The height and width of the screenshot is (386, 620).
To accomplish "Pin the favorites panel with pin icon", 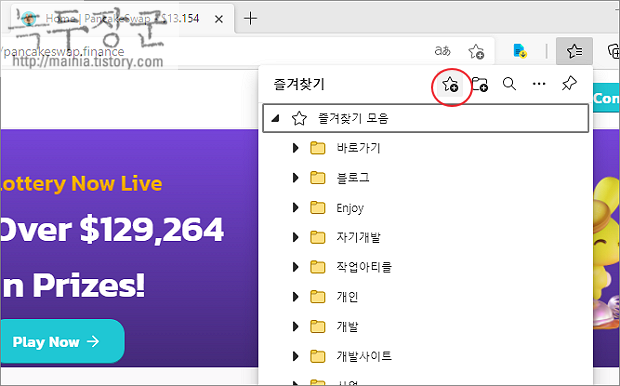I will (x=569, y=83).
